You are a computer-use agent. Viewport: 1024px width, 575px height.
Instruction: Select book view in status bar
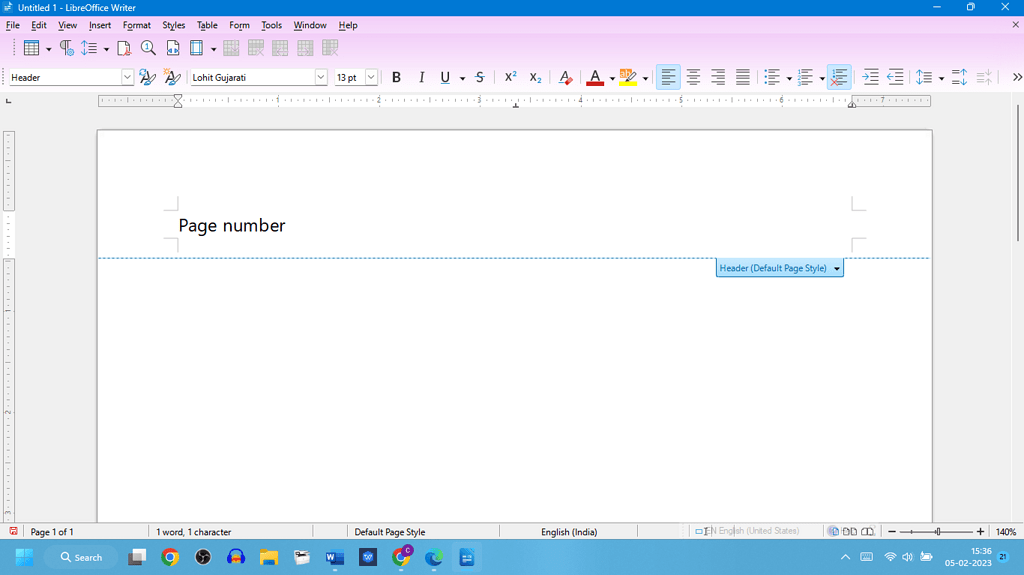(867, 532)
